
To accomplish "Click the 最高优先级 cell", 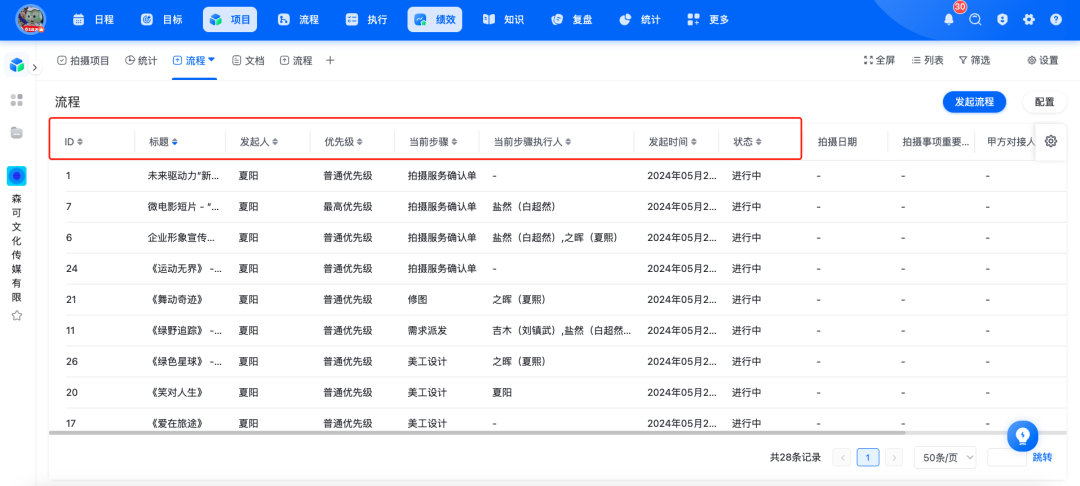I will pyautogui.click(x=348, y=207).
